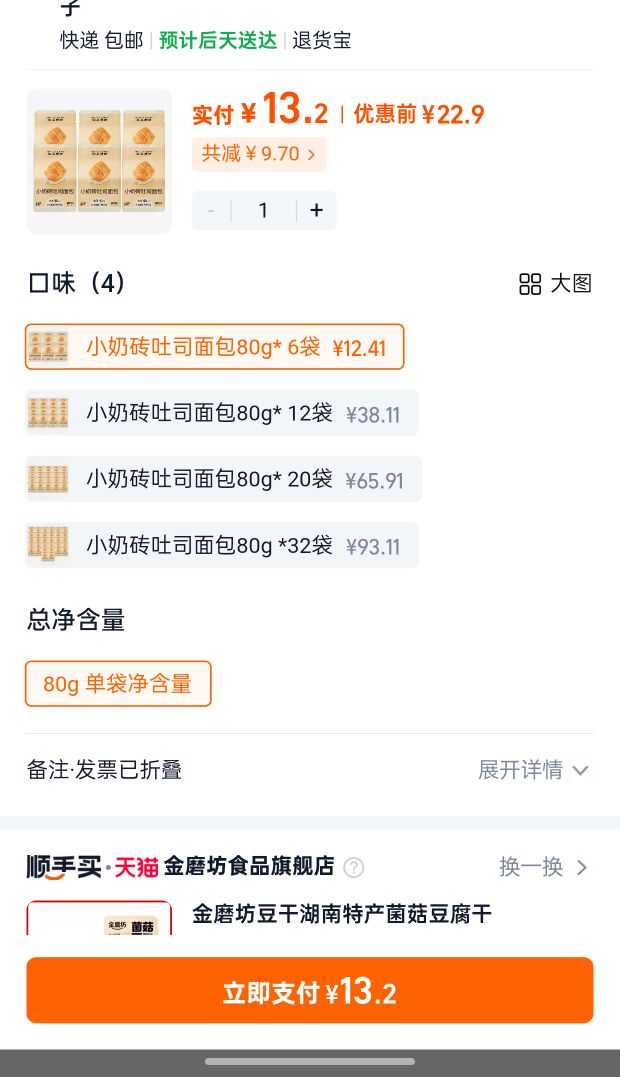Select 80g 单袋净含量 net content option
This screenshot has height=1077, width=620.
pyautogui.click(x=118, y=683)
